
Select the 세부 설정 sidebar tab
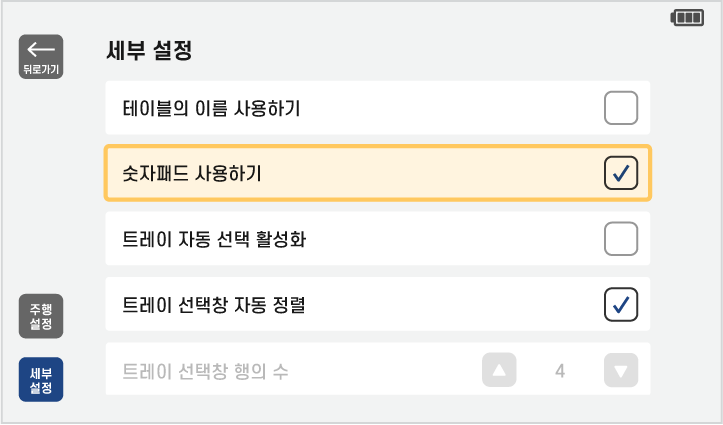[41, 379]
